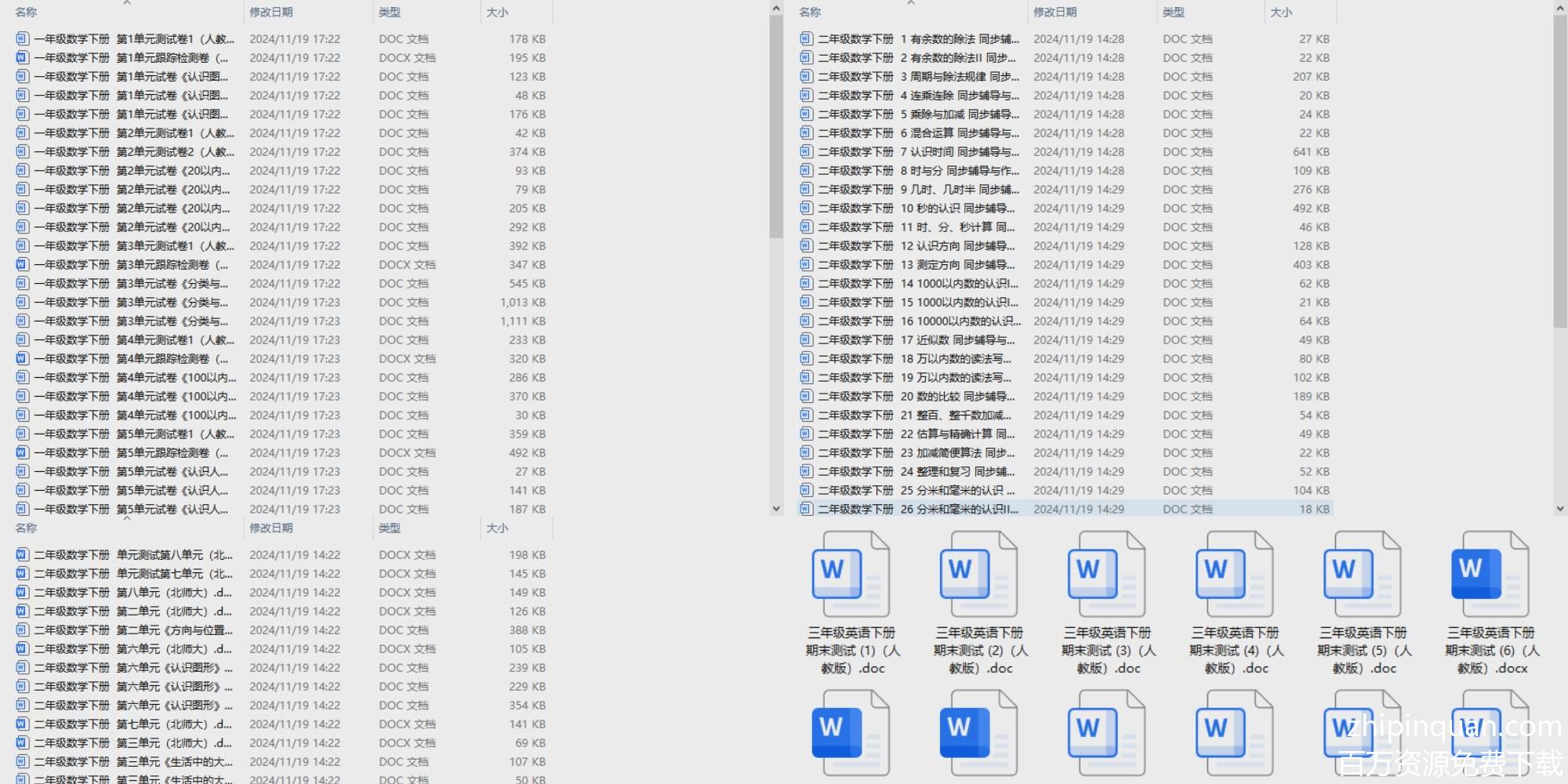Viewport: 1568px width, 784px height.
Task: Click the icon of highlighted 26 分米和毫米的认识II file
Action: [806, 509]
